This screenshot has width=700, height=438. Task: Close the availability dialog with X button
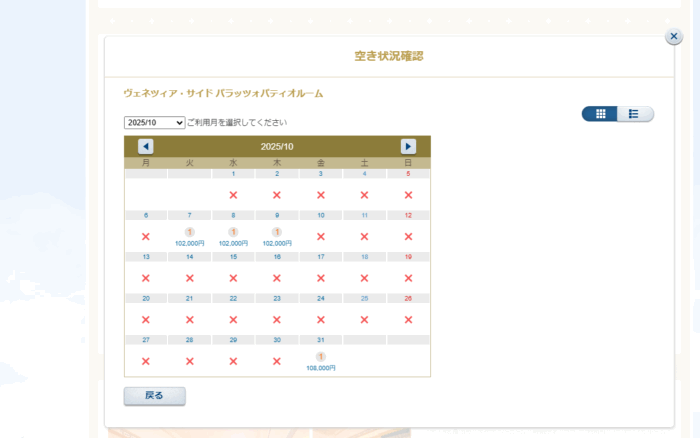point(674,37)
